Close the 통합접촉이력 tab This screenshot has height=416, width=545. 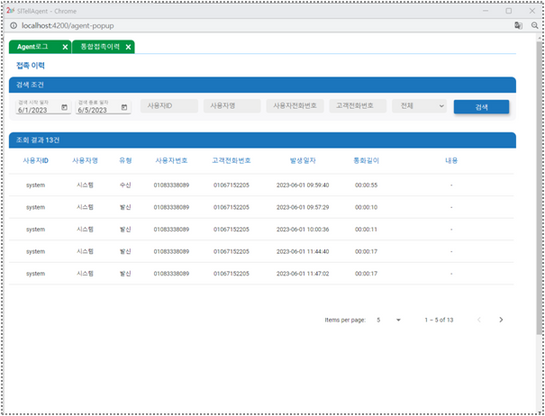pos(128,47)
